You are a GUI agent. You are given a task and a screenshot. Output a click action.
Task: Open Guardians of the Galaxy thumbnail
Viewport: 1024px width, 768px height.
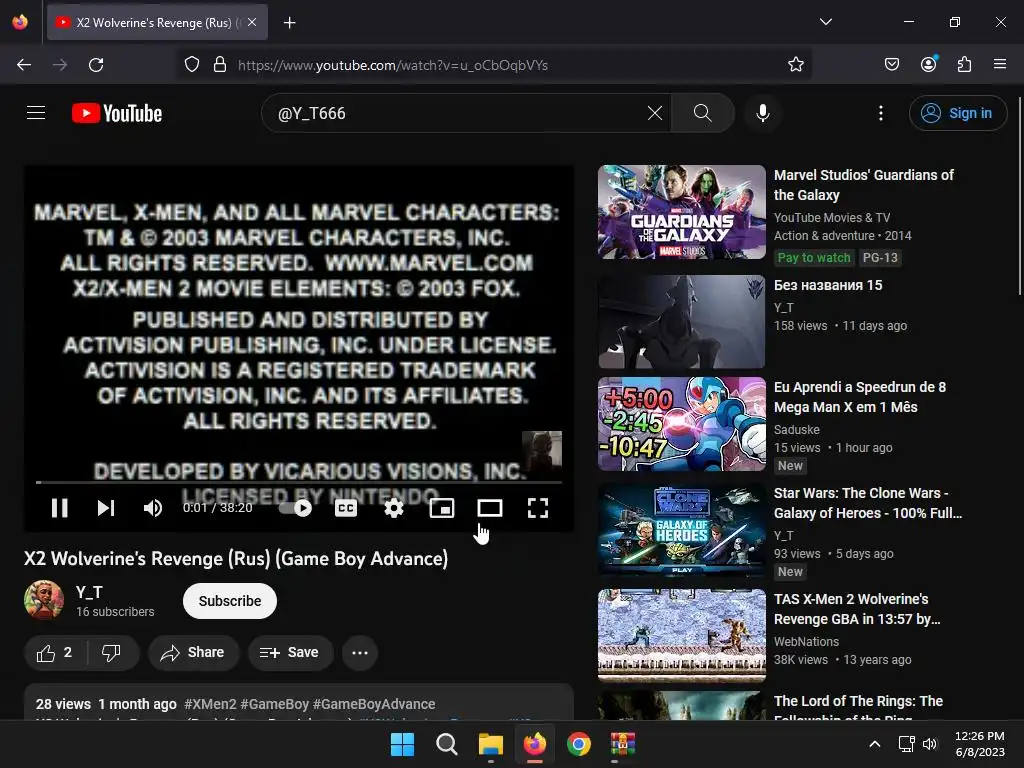coord(682,212)
